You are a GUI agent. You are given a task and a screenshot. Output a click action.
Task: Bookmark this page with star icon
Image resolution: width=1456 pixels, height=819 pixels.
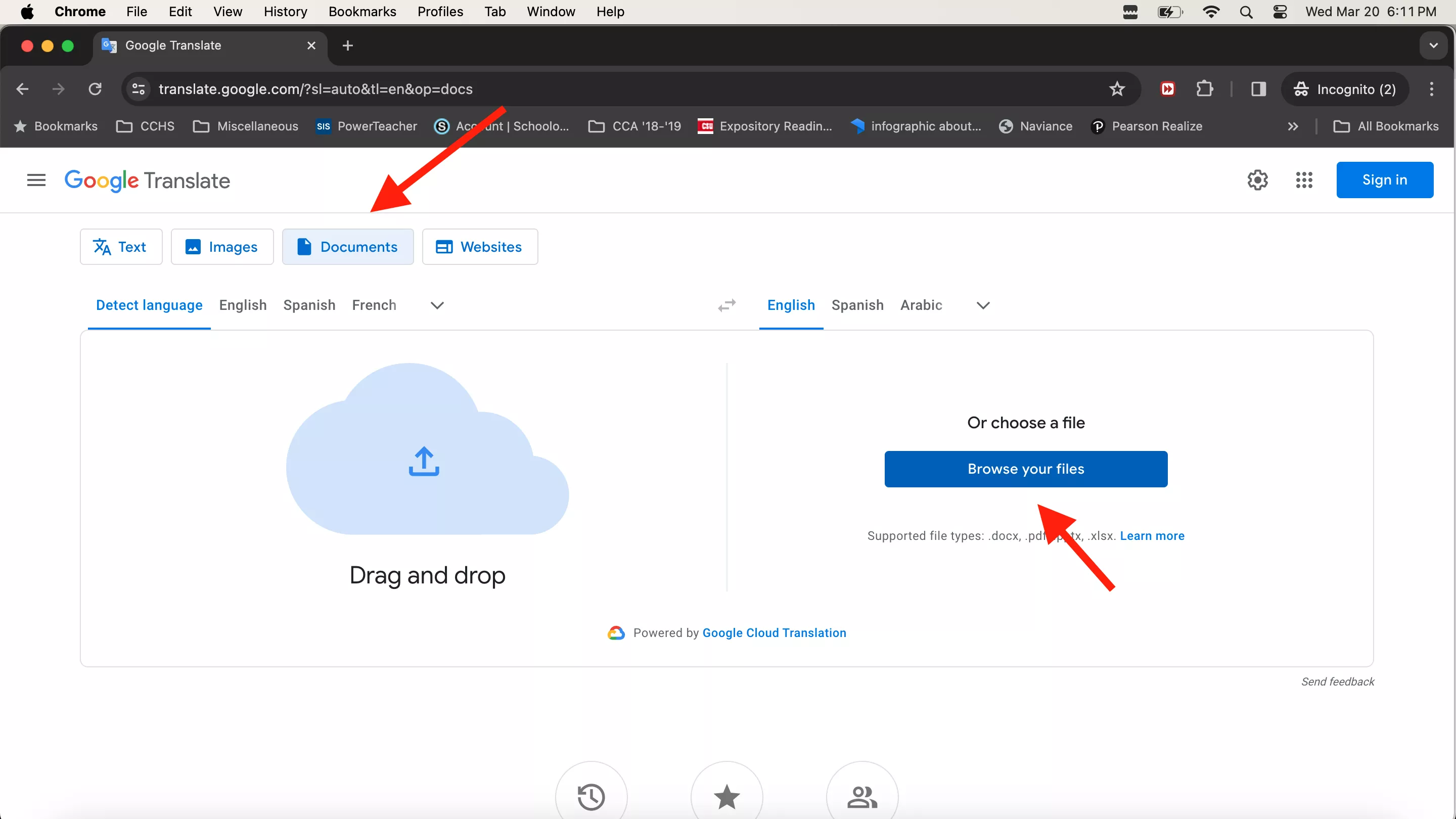click(x=1116, y=89)
